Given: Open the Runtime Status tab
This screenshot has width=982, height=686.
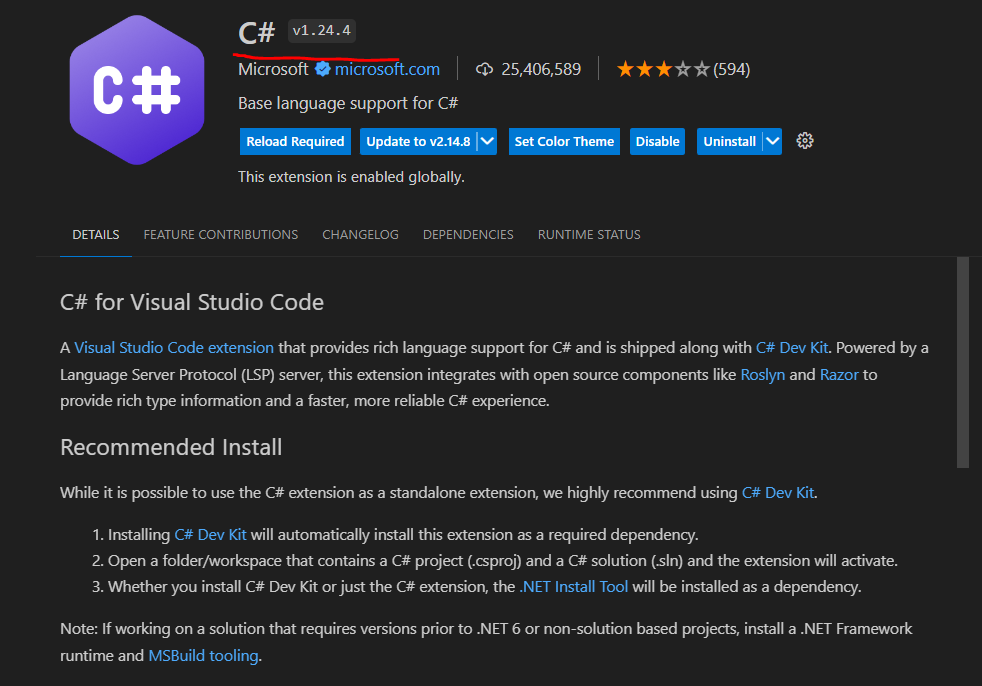Looking at the screenshot, I should coord(589,234).
